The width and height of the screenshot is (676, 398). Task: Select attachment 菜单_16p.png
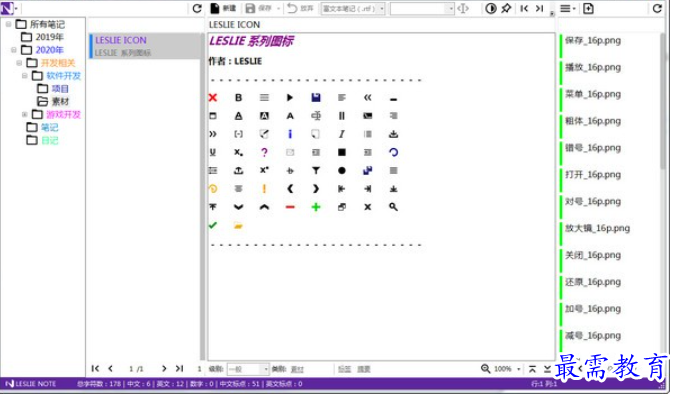coord(592,94)
